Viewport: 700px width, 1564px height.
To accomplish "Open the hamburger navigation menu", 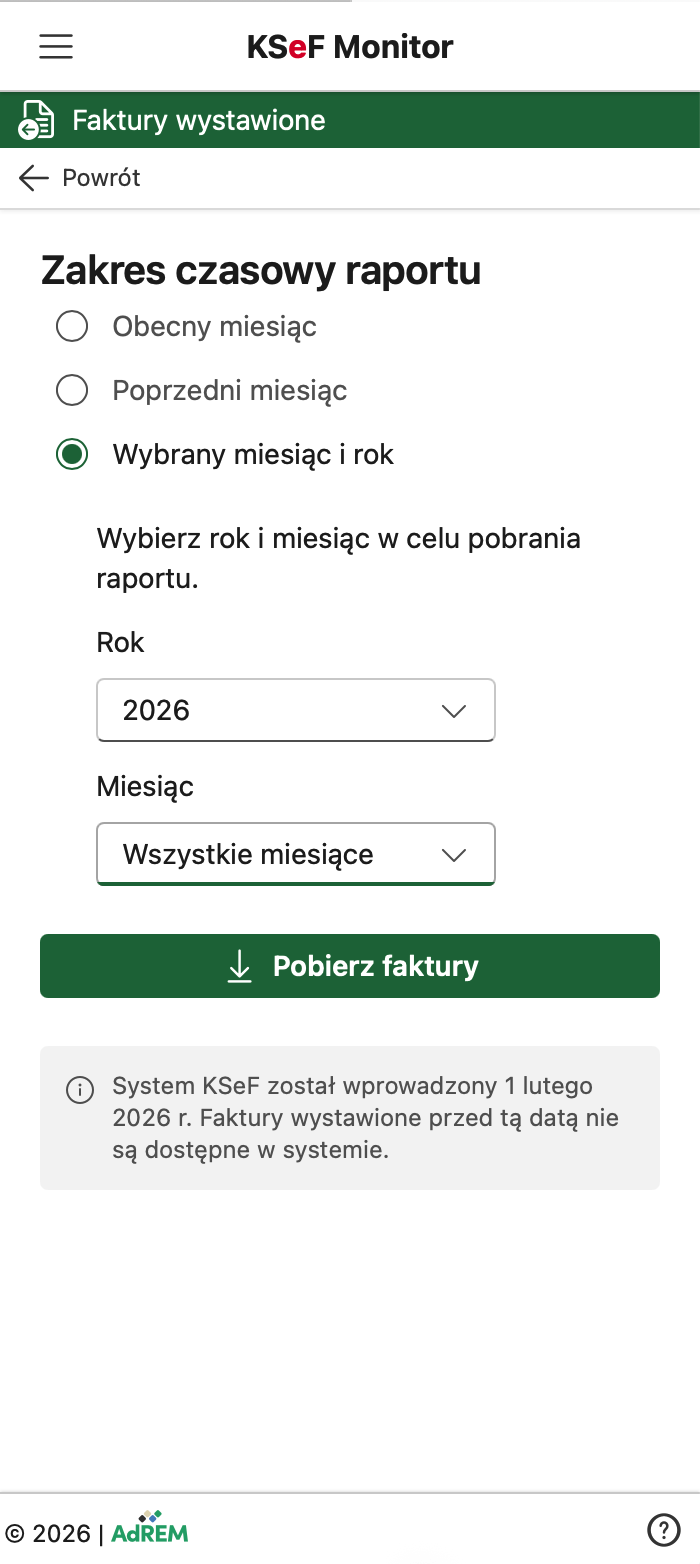I will pos(55,46).
